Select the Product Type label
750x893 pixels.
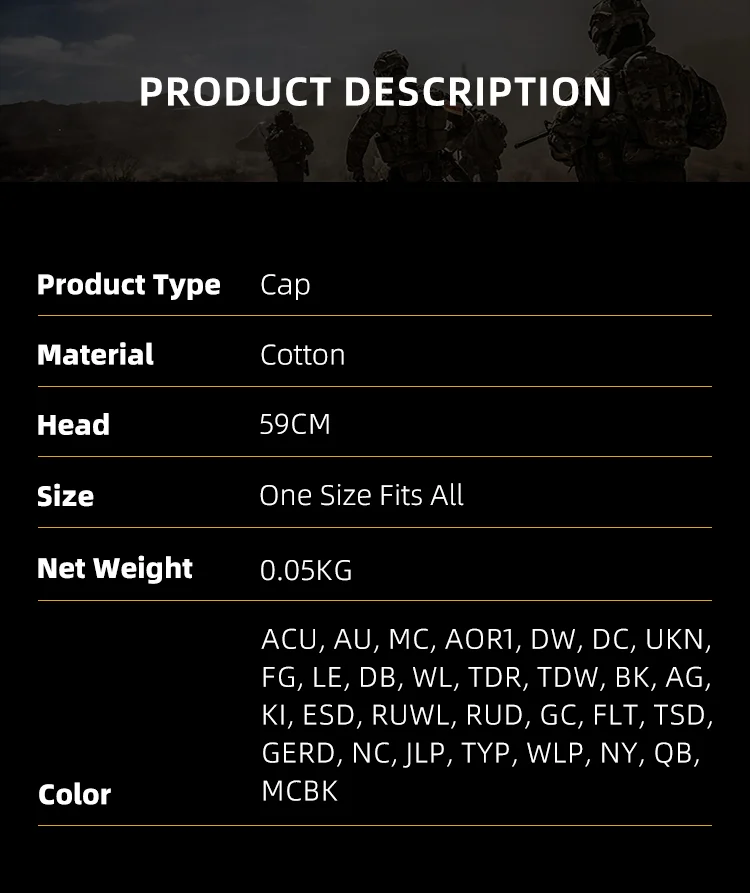pyautogui.click(x=129, y=285)
